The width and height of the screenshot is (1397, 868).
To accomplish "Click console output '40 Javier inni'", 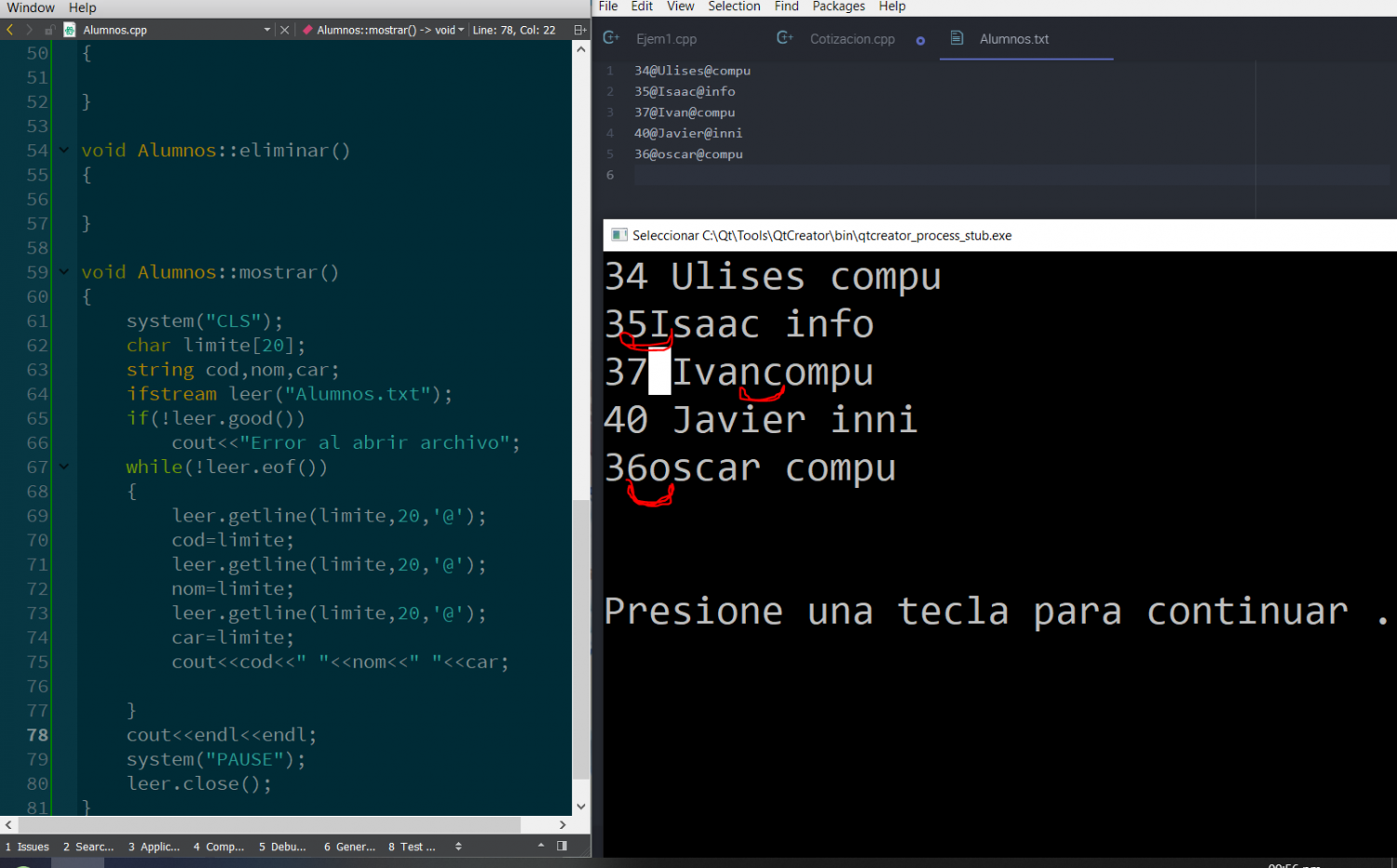I will coord(761,420).
